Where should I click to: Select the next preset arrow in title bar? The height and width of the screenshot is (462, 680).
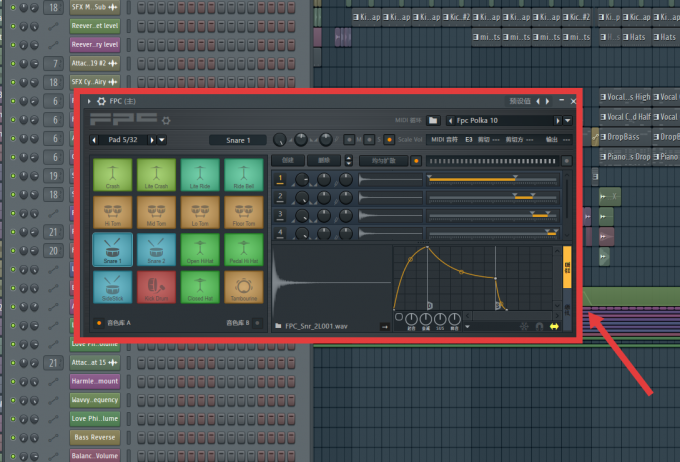[548, 101]
